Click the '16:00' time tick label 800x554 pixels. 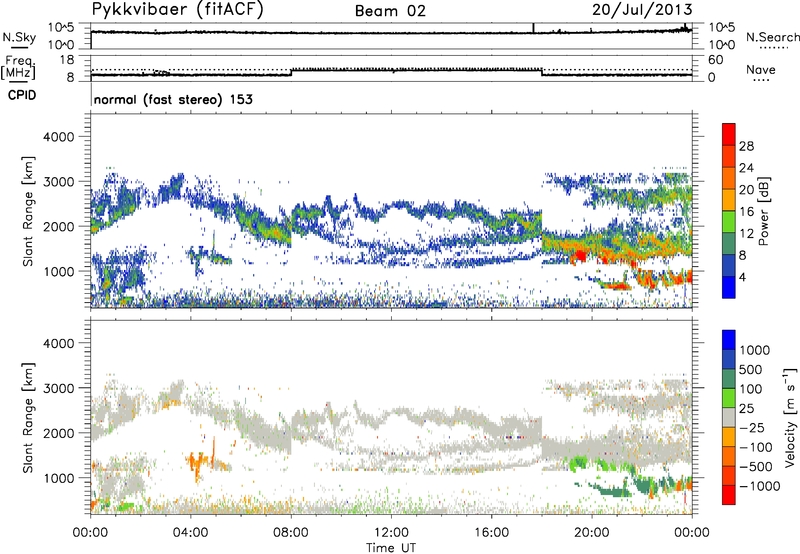click(x=491, y=533)
